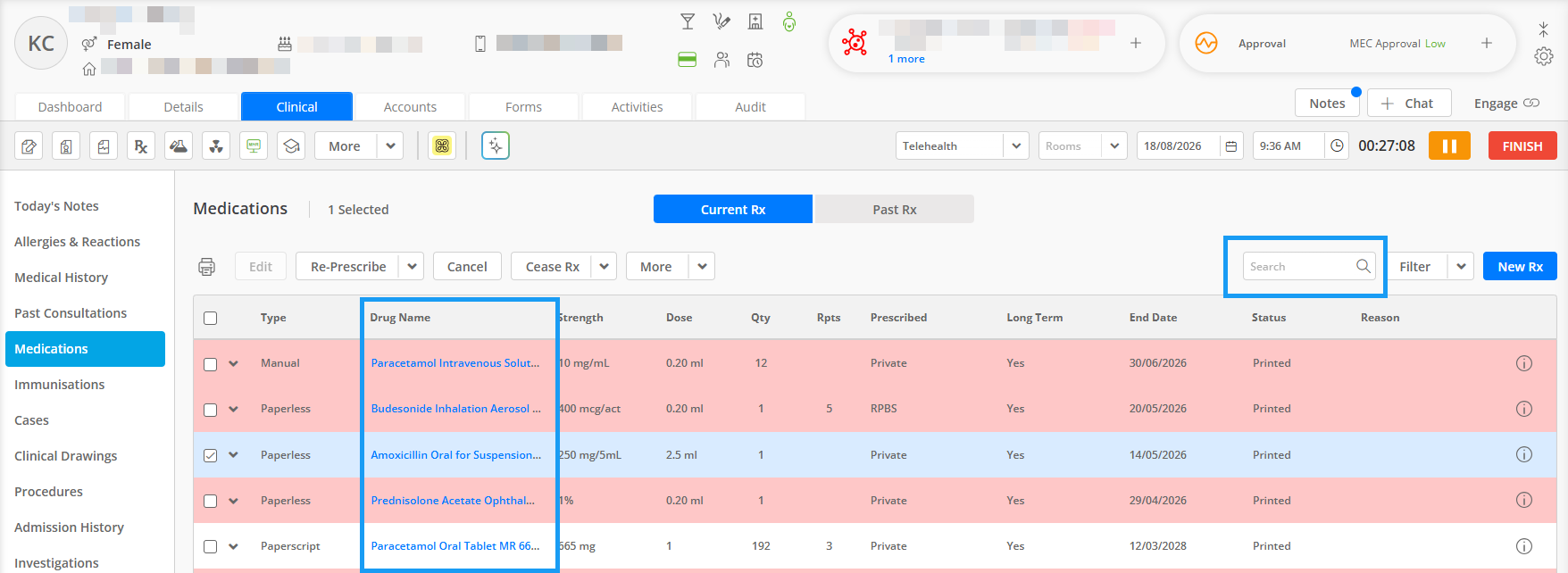Switch to the Past Rx tab
Screen dimensions: 1568x573
894,209
